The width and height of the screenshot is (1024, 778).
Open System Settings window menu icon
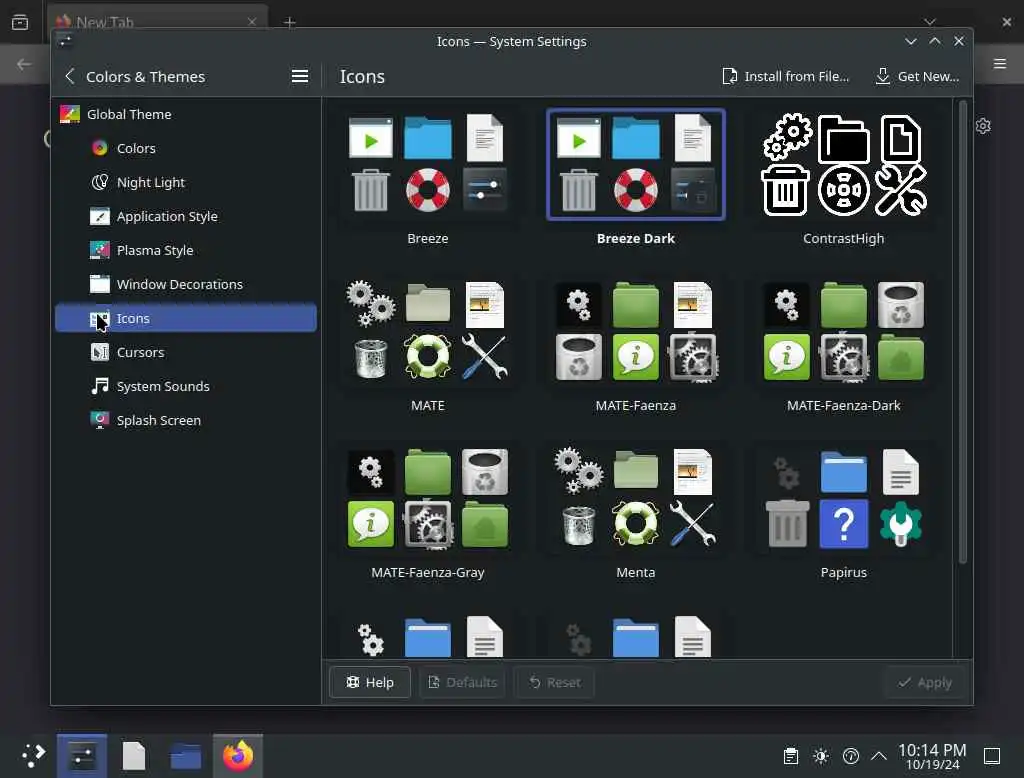65,41
